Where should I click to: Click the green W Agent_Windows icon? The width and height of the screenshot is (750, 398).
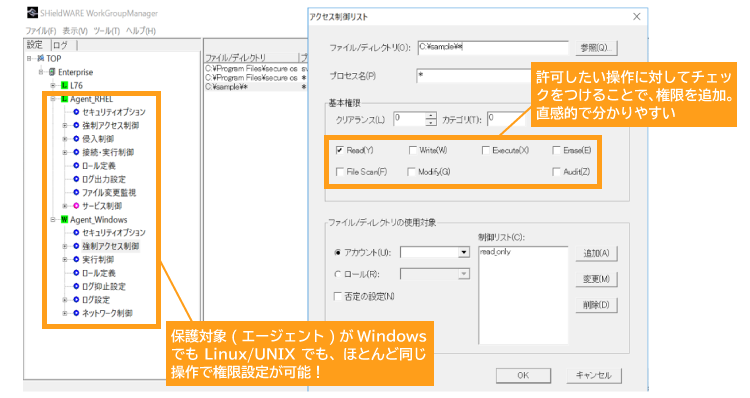click(x=65, y=220)
